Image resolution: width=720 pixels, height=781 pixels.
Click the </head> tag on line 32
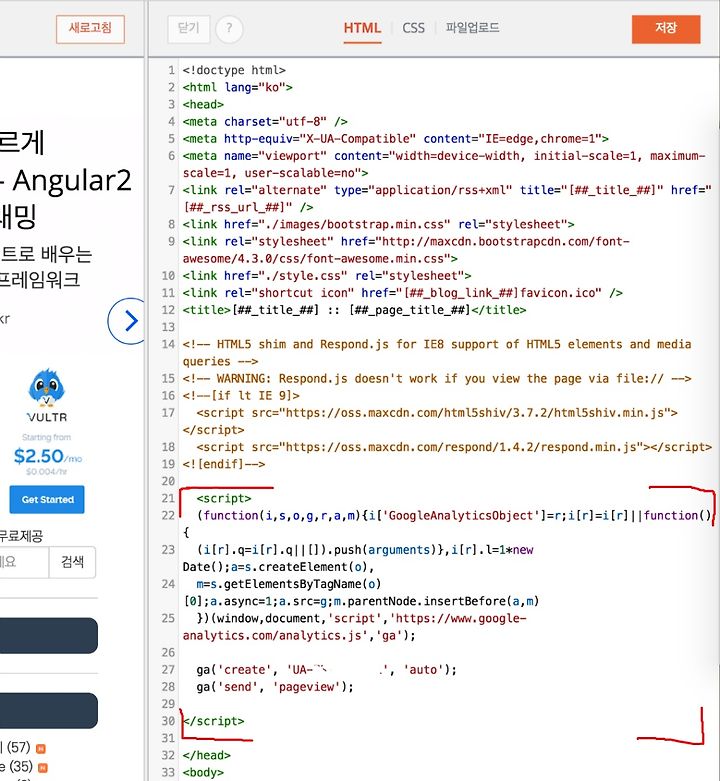(x=207, y=755)
